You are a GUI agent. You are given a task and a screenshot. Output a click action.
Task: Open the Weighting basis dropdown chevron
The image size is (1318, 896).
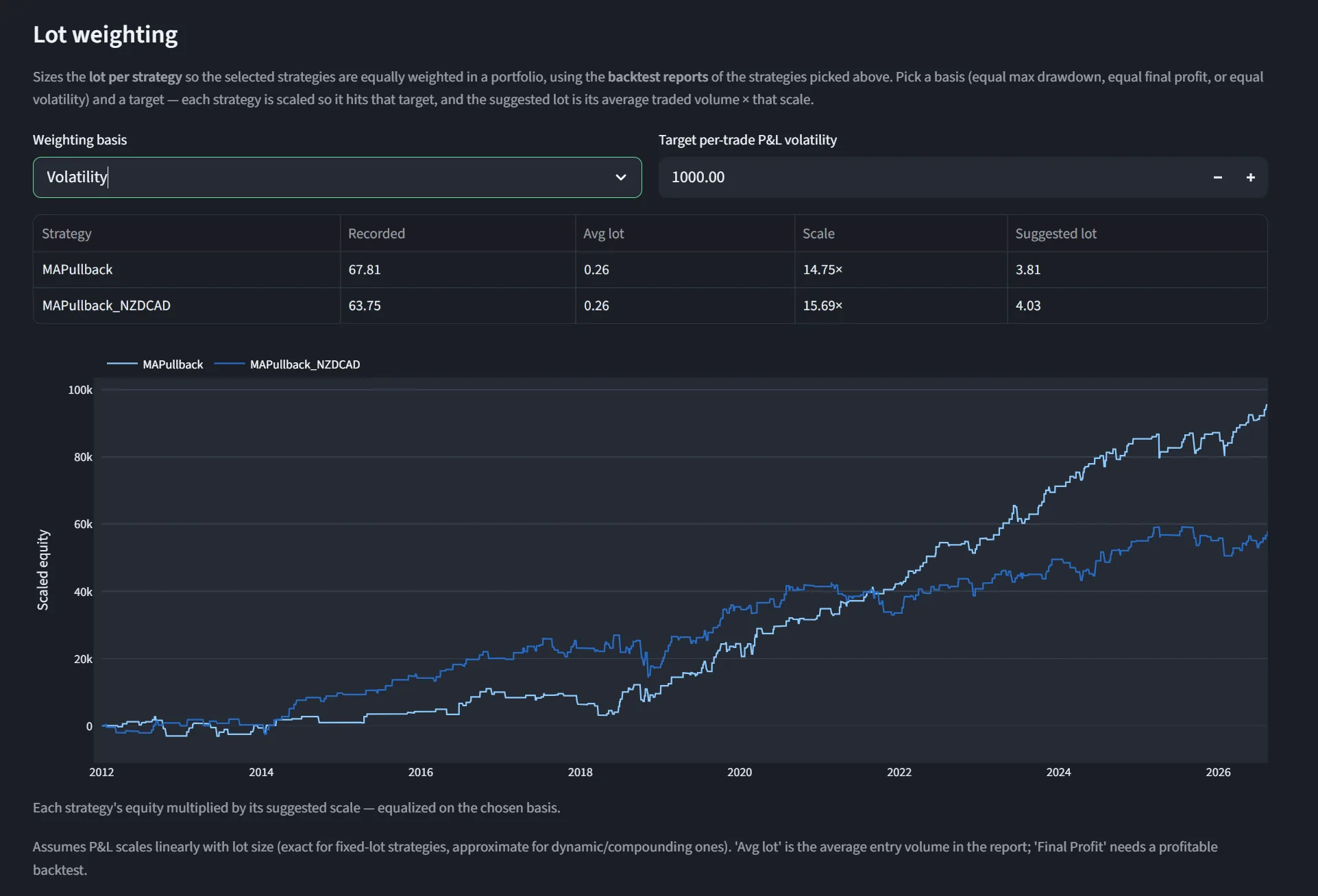click(x=620, y=177)
